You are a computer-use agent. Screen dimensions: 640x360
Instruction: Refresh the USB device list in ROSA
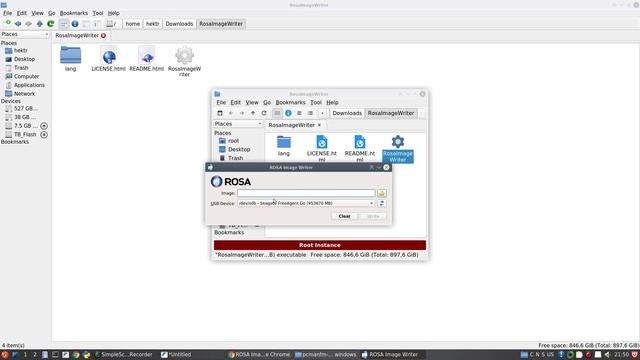coord(382,203)
